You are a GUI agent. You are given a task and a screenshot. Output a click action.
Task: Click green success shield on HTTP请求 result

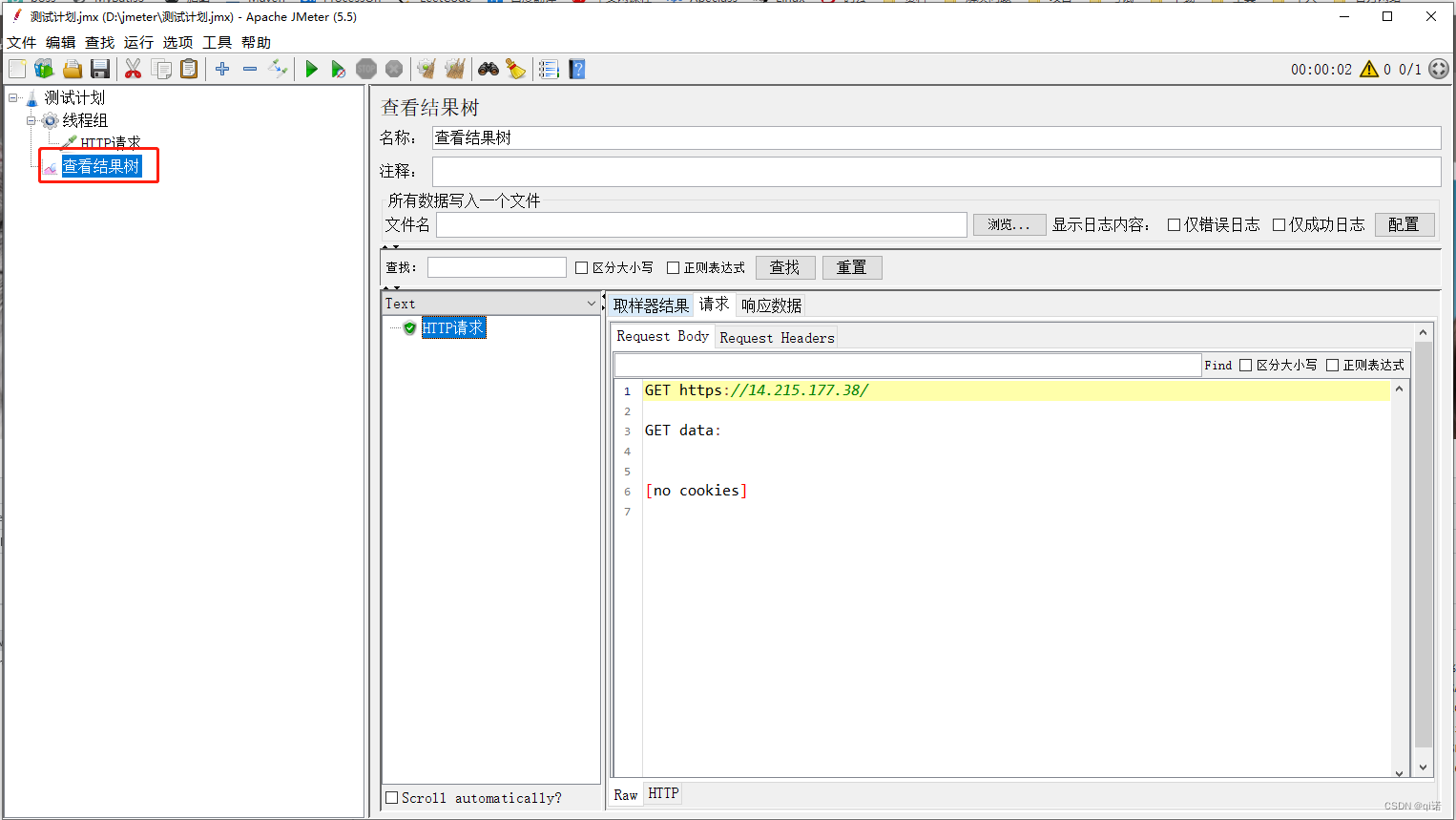click(x=409, y=328)
